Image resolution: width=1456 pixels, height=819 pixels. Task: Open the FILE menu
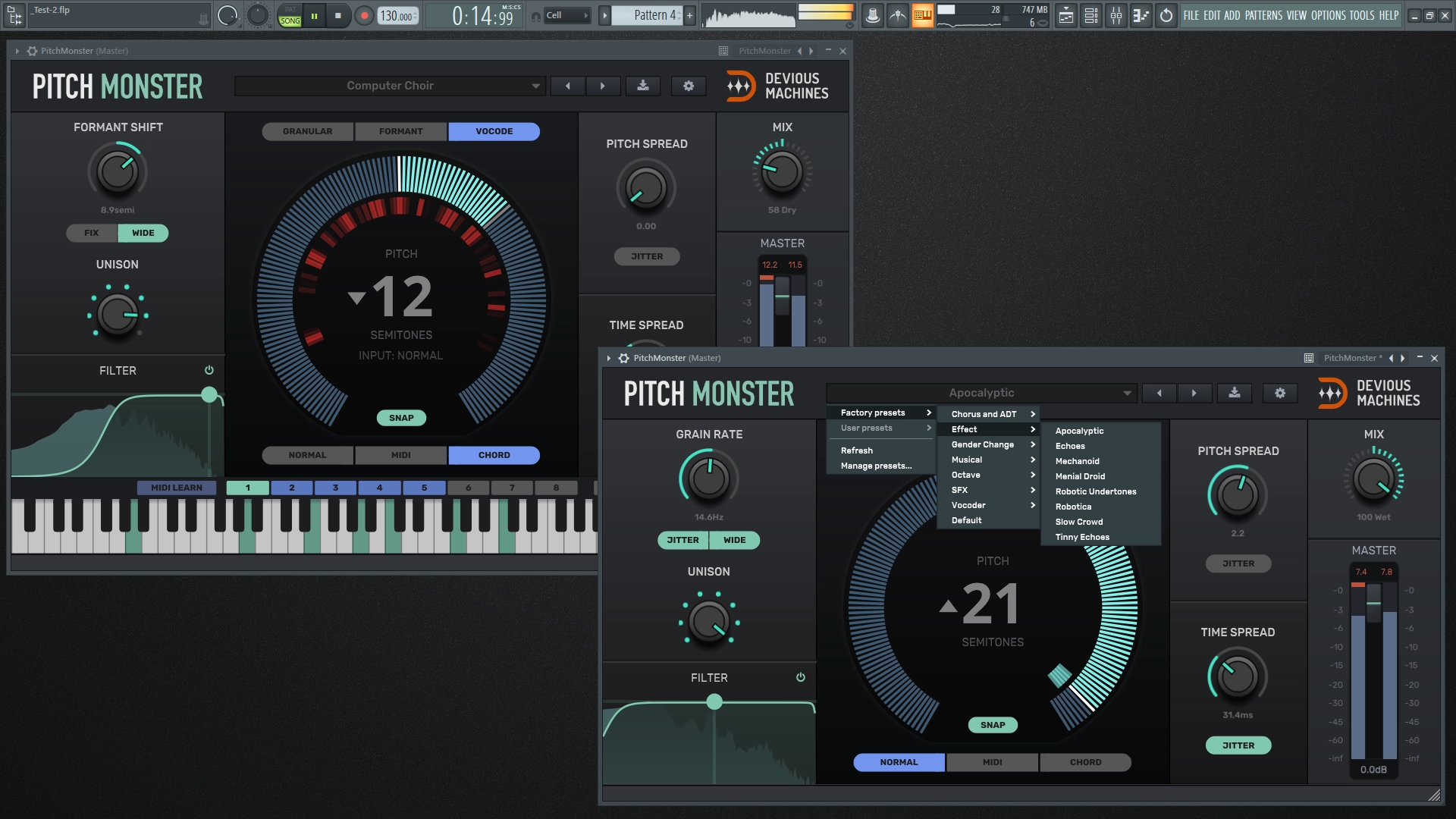(1191, 15)
